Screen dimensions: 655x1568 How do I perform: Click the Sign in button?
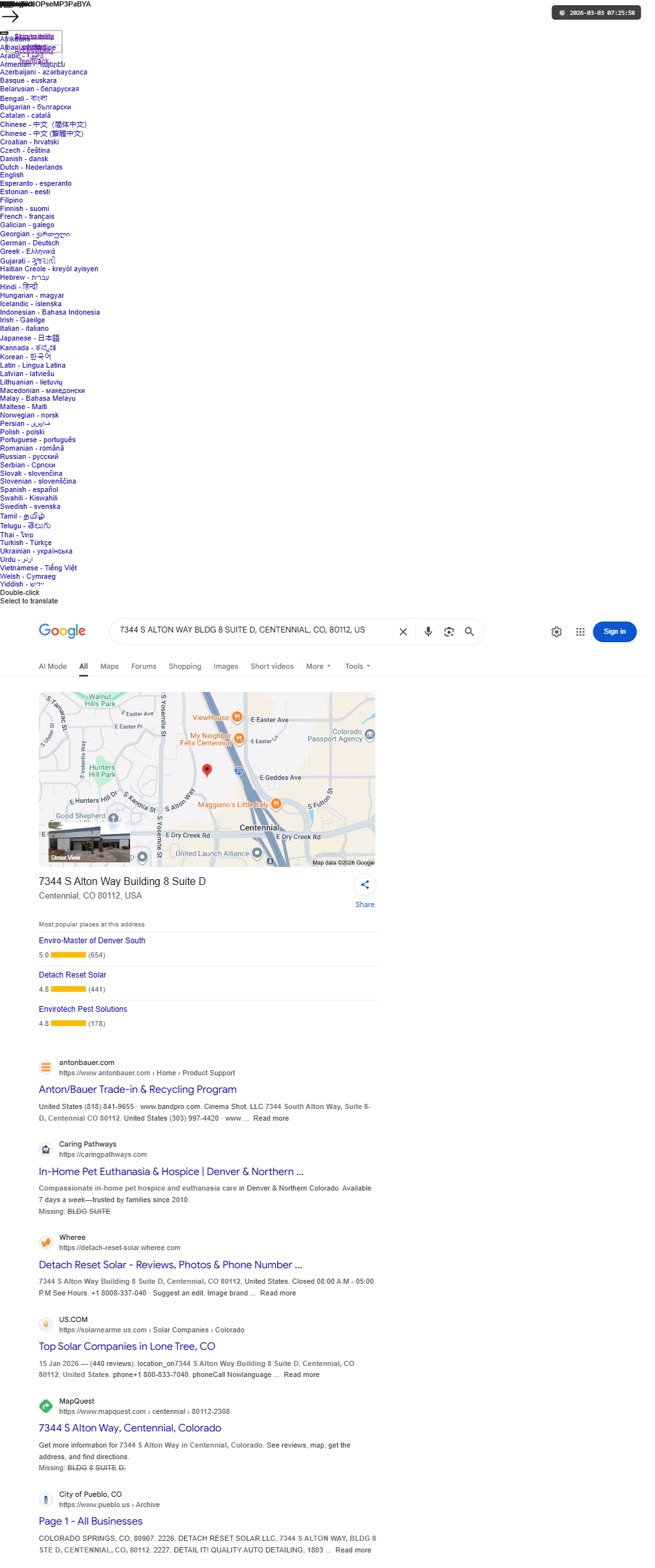coord(614,632)
